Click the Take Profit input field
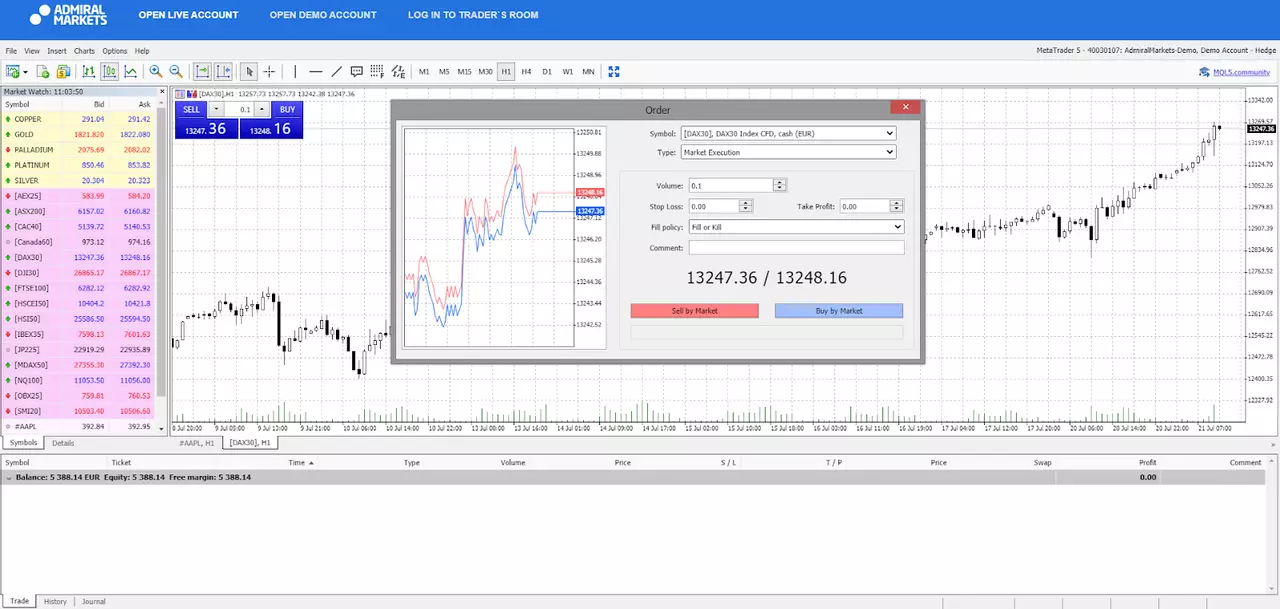Viewport: 1280px width, 609px height. pyautogui.click(x=864, y=206)
